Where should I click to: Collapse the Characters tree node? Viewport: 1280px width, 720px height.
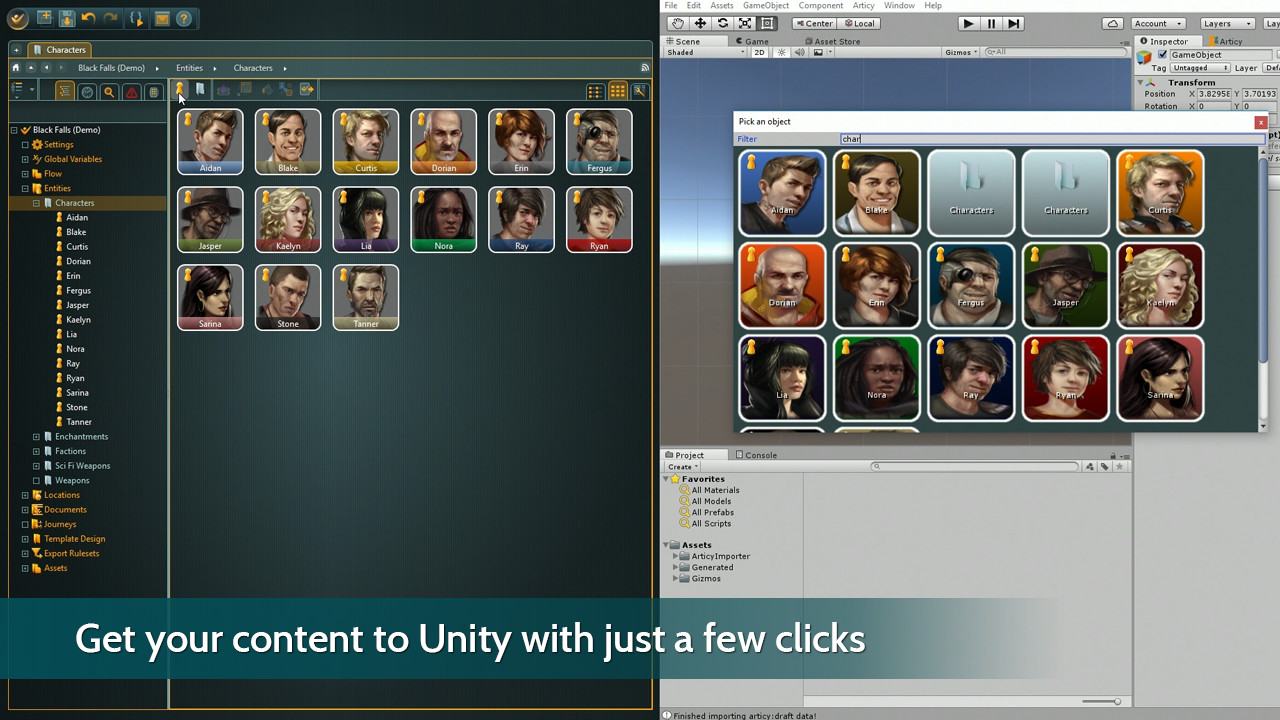(36, 203)
